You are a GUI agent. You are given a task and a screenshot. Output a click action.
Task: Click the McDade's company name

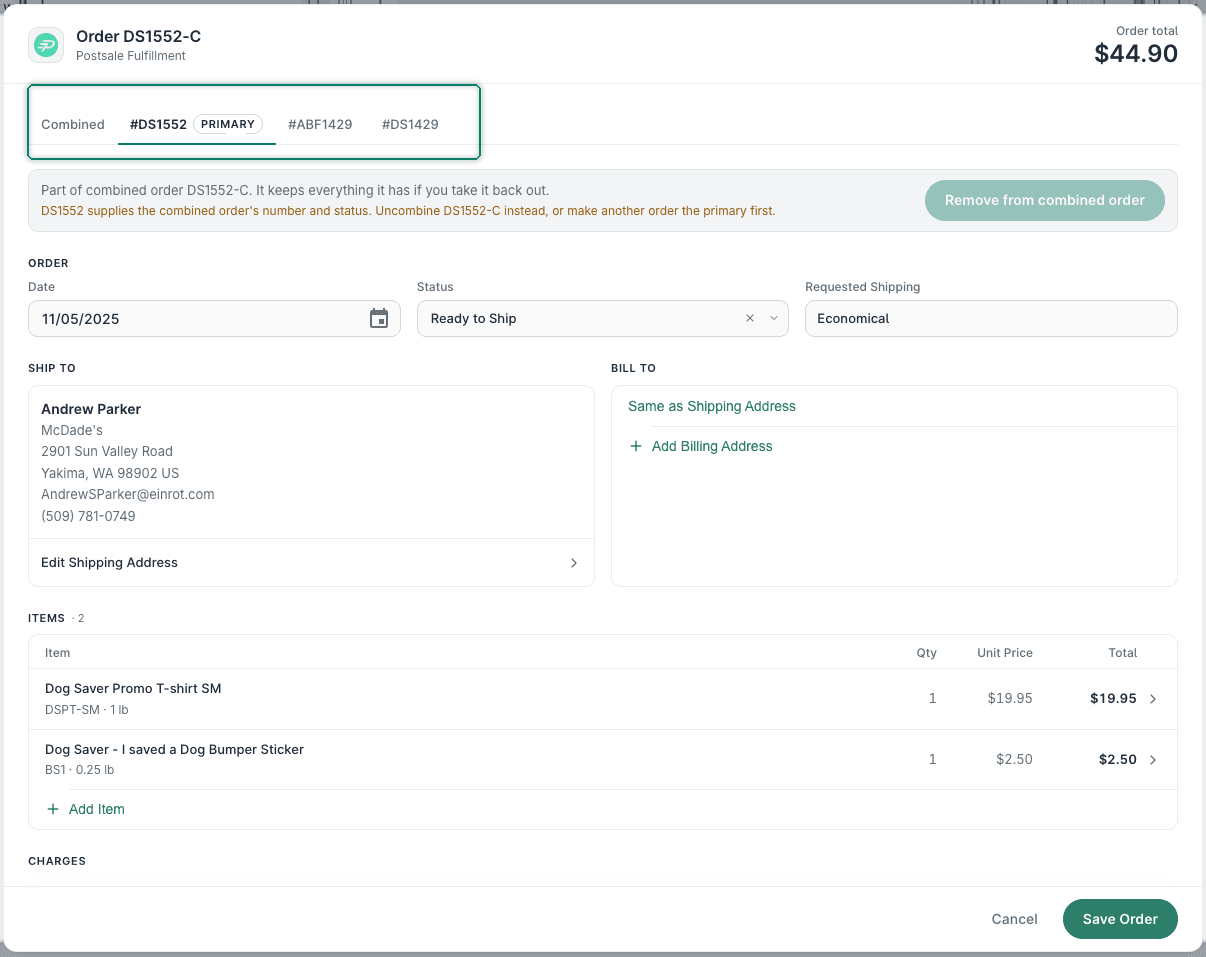tap(72, 431)
